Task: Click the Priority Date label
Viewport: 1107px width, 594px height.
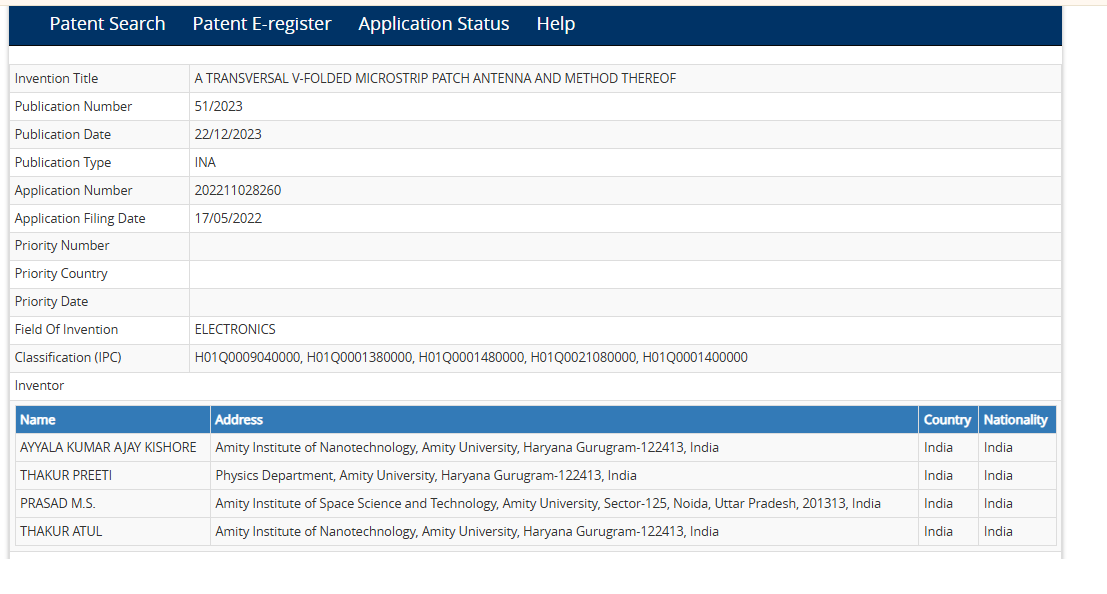Action: click(52, 302)
